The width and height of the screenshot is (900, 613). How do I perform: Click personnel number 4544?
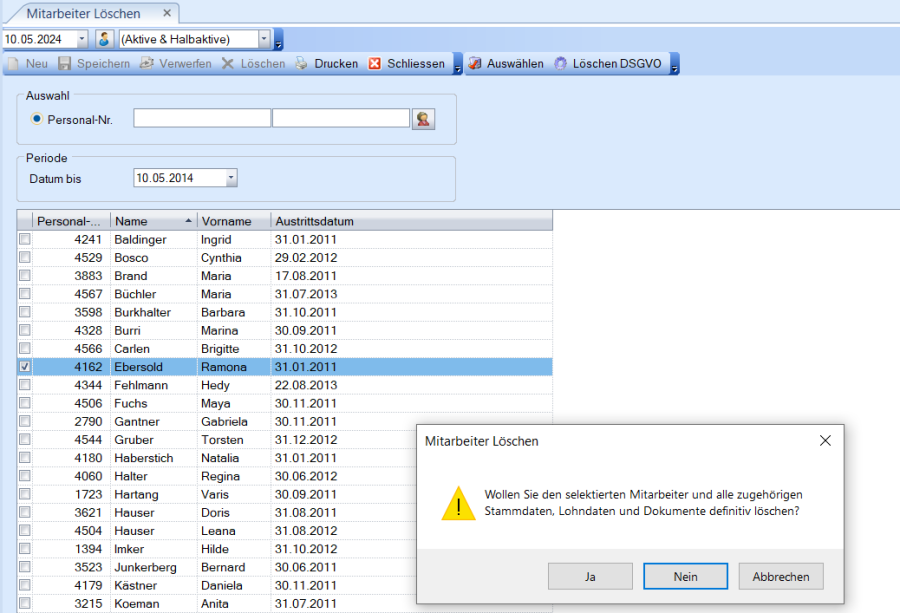(x=88, y=440)
